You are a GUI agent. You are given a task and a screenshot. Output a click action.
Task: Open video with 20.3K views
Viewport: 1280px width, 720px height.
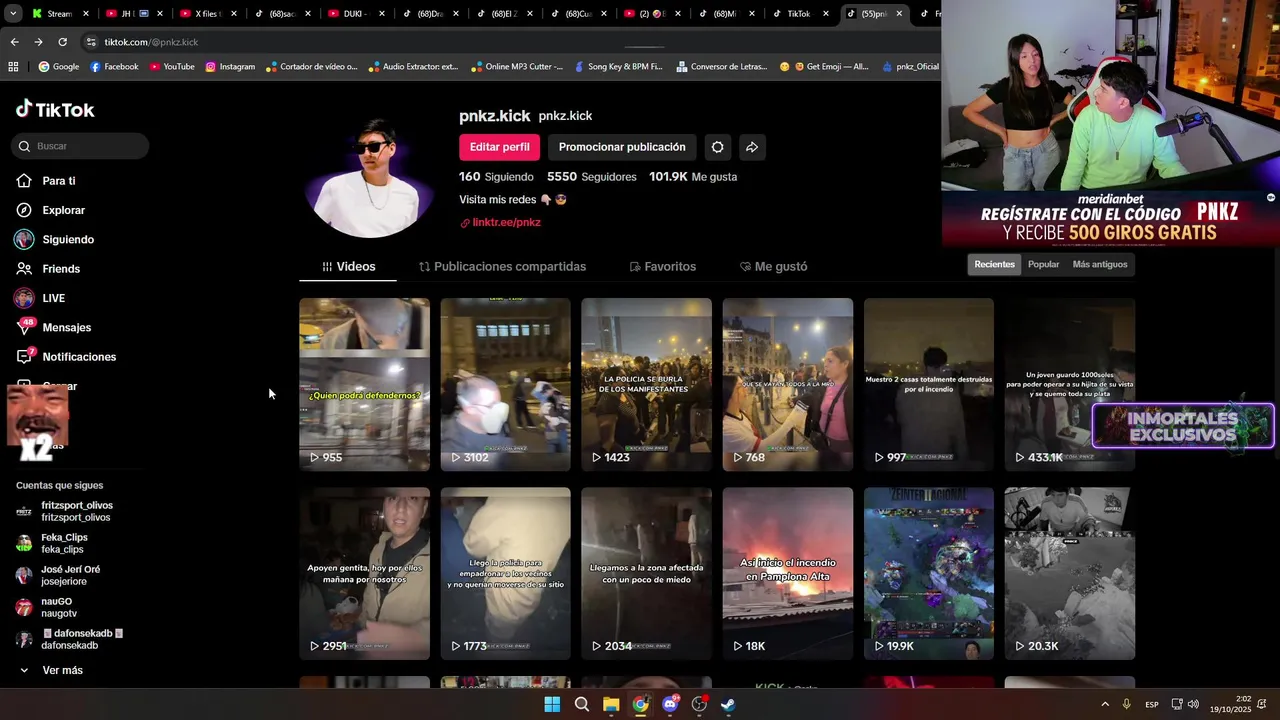coord(1069,573)
